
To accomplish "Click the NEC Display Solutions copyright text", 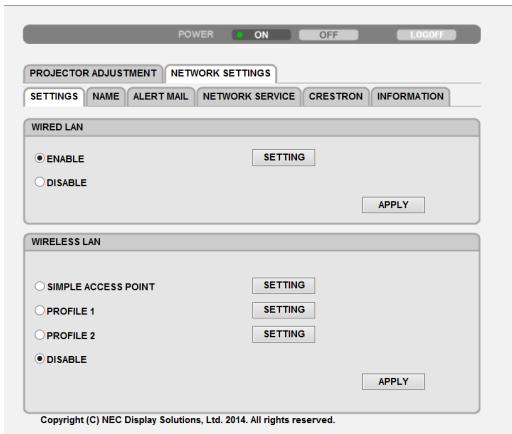I will click(x=188, y=420).
